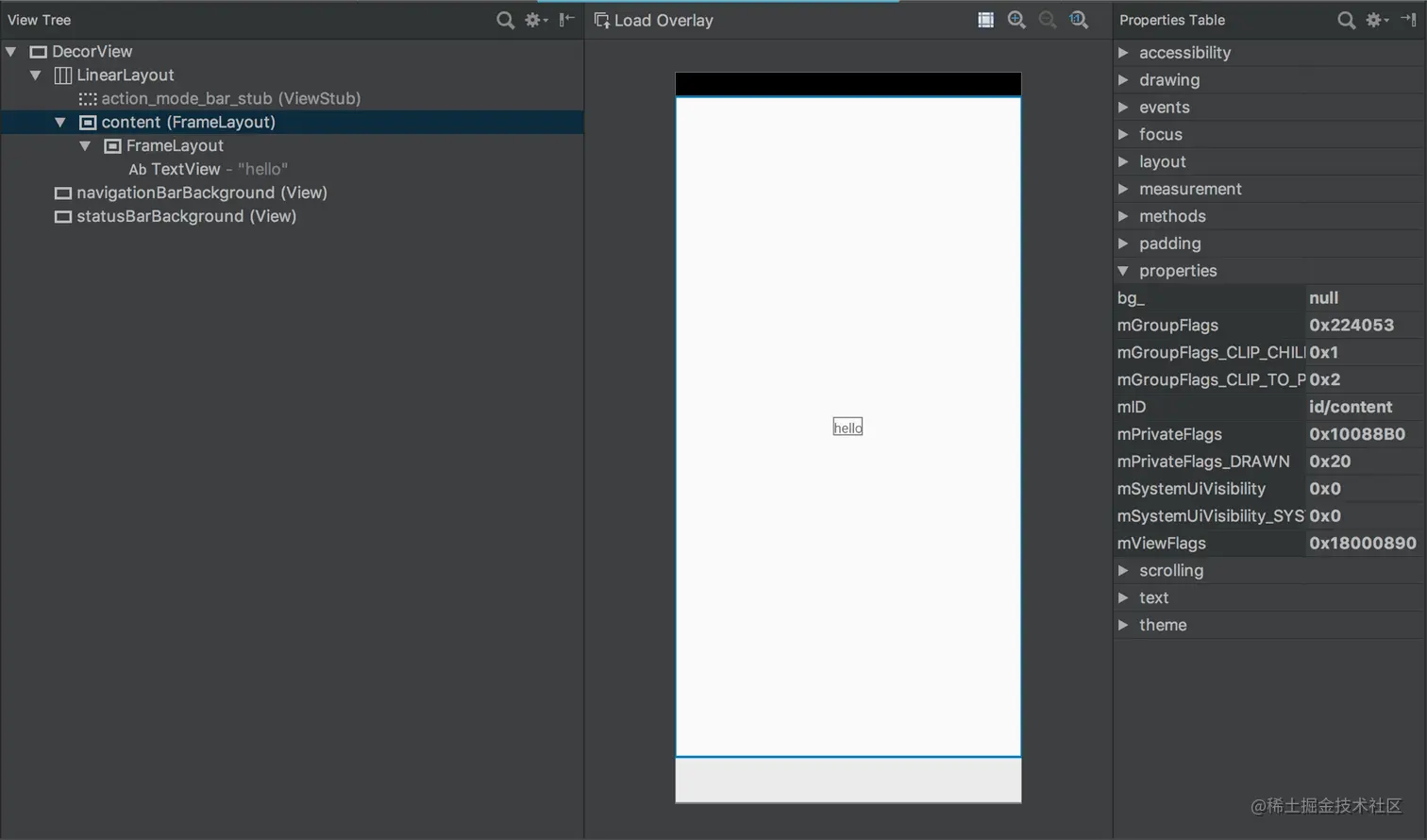Select the nested FrameLayout row

tap(175, 145)
